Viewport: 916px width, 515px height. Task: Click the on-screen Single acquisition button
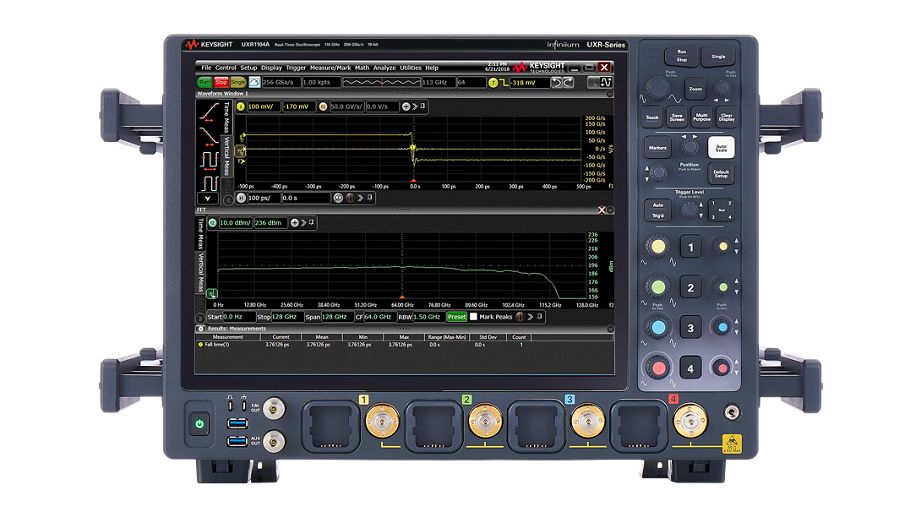coord(238,82)
